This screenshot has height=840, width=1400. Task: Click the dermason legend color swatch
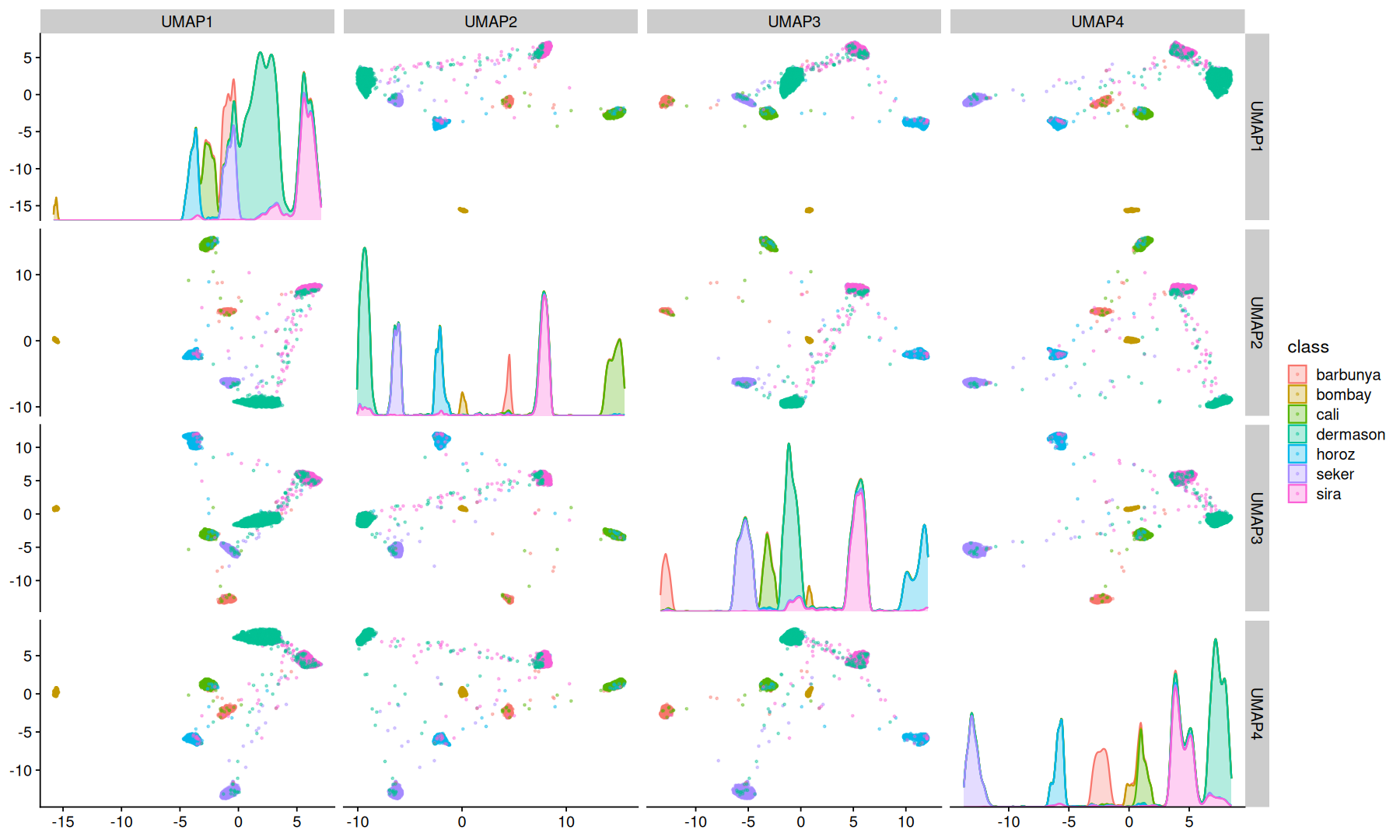point(1297,434)
